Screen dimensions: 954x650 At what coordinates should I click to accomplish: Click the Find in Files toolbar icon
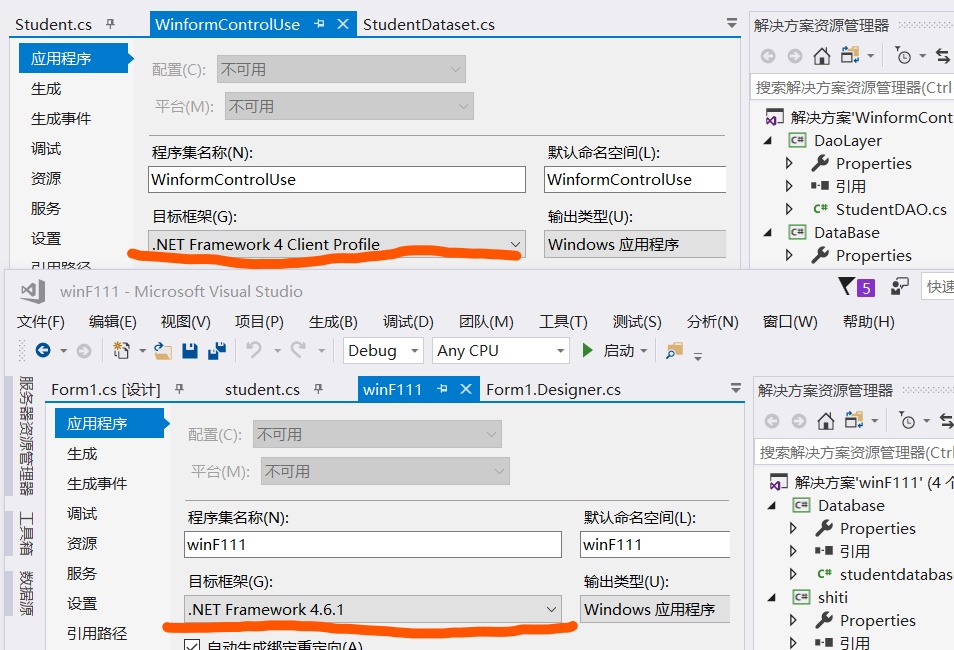pyautogui.click(x=674, y=351)
